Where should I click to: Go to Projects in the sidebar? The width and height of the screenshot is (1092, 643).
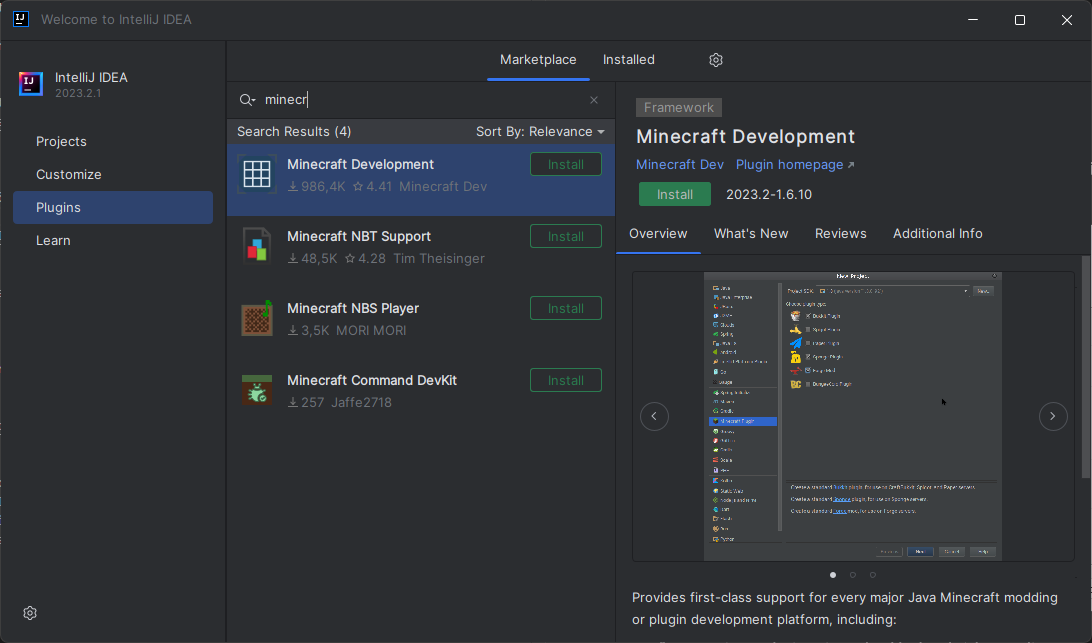click(x=61, y=142)
